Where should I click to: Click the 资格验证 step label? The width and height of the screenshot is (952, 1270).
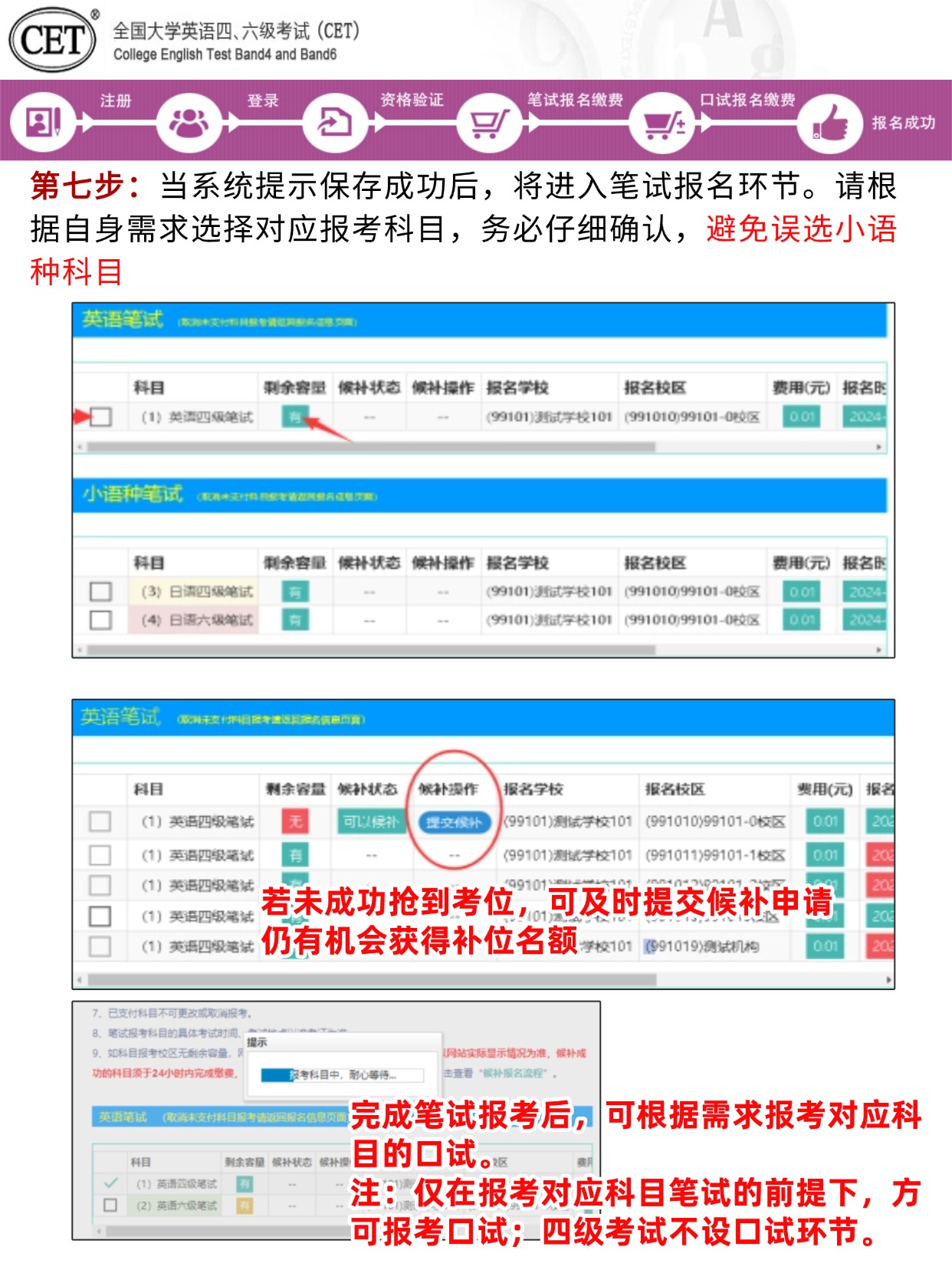coord(412,100)
